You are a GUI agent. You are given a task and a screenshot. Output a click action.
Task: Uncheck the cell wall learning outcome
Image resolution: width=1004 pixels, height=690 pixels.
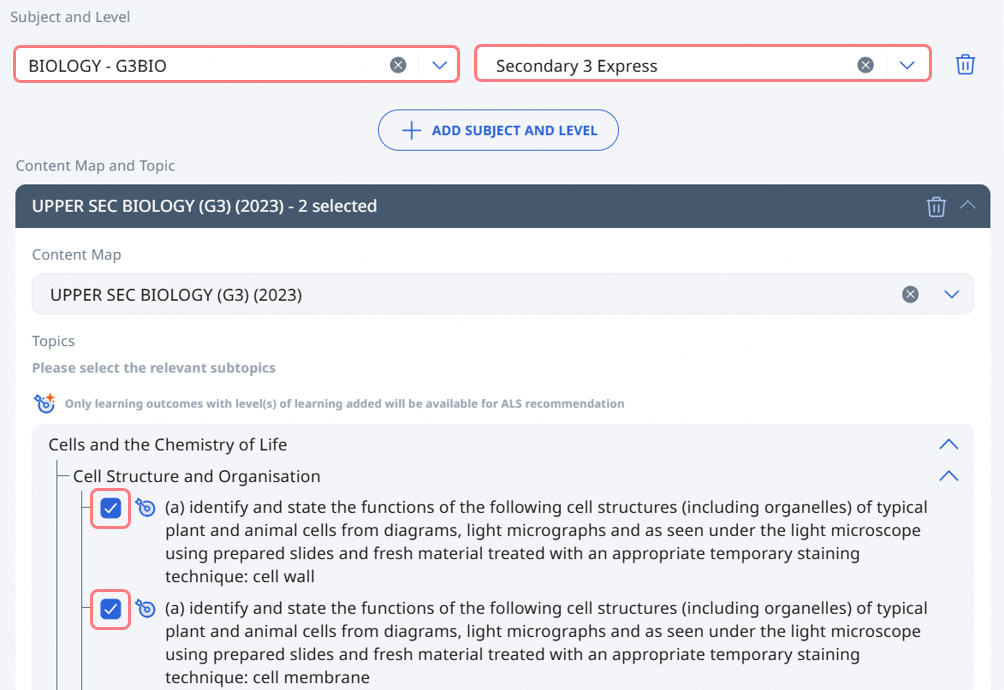pyautogui.click(x=111, y=508)
